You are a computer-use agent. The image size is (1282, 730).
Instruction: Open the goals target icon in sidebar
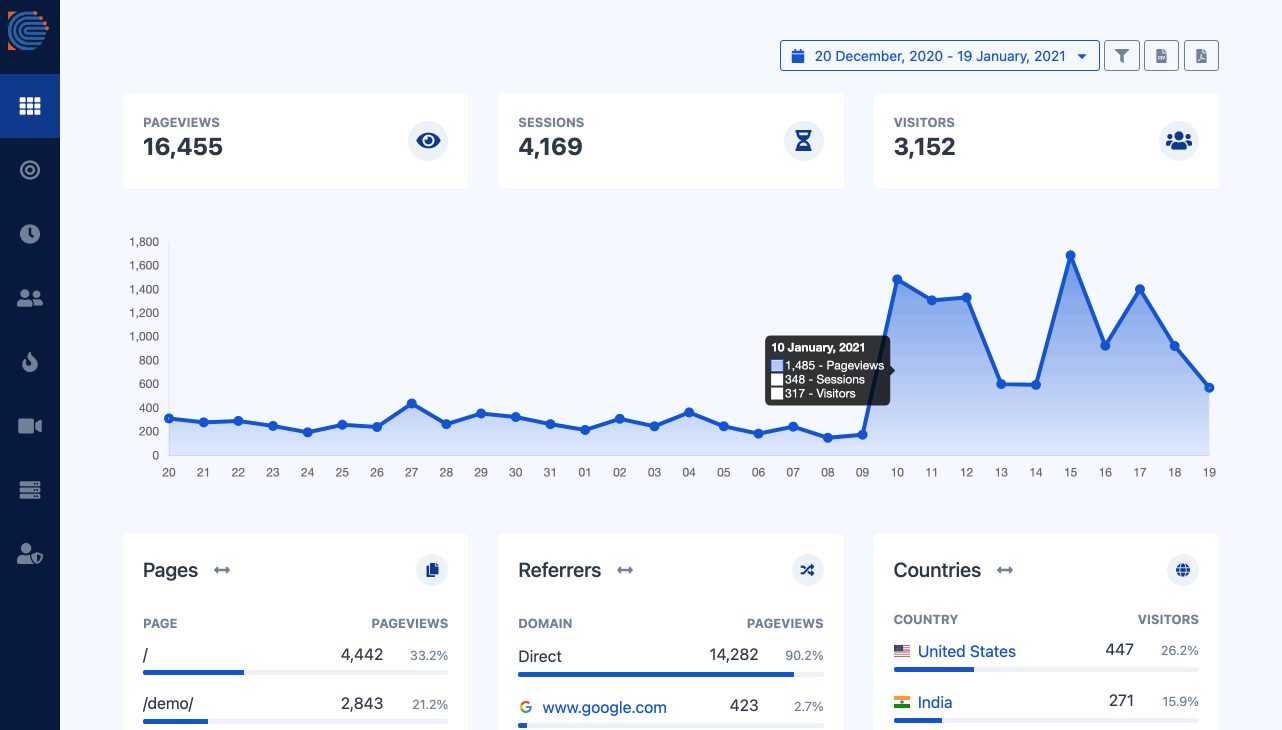tap(30, 170)
